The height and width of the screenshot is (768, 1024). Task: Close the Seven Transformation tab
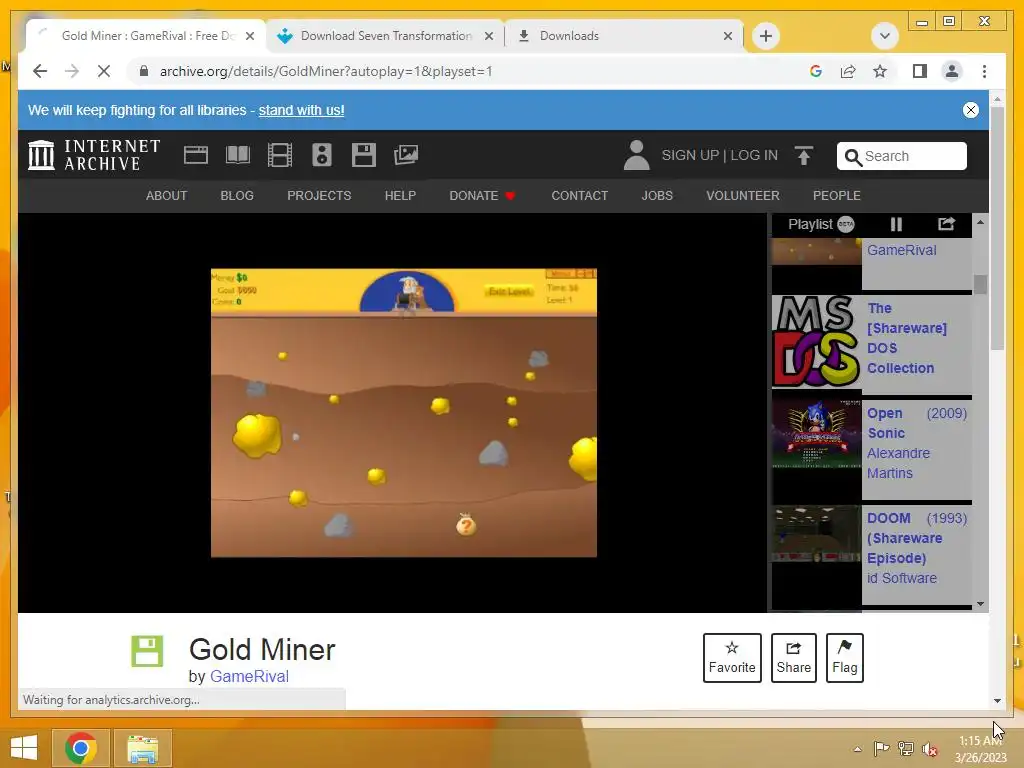click(488, 36)
